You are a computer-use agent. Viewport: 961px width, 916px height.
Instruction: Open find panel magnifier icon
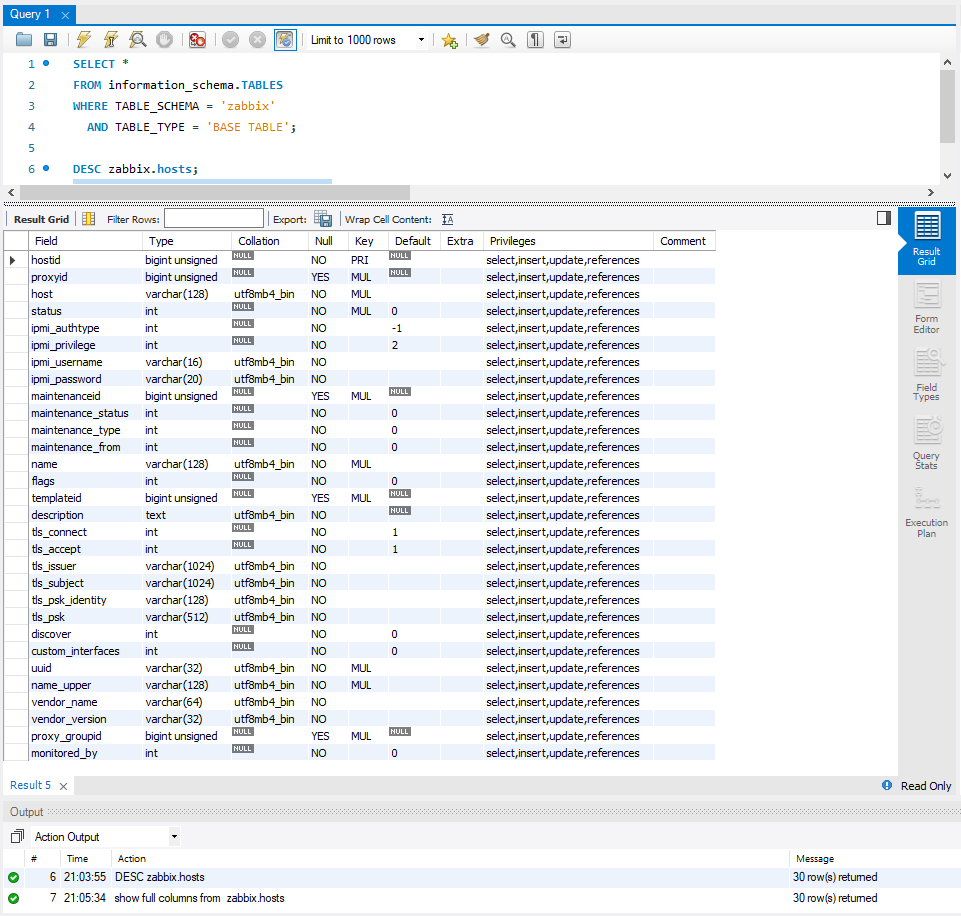508,40
